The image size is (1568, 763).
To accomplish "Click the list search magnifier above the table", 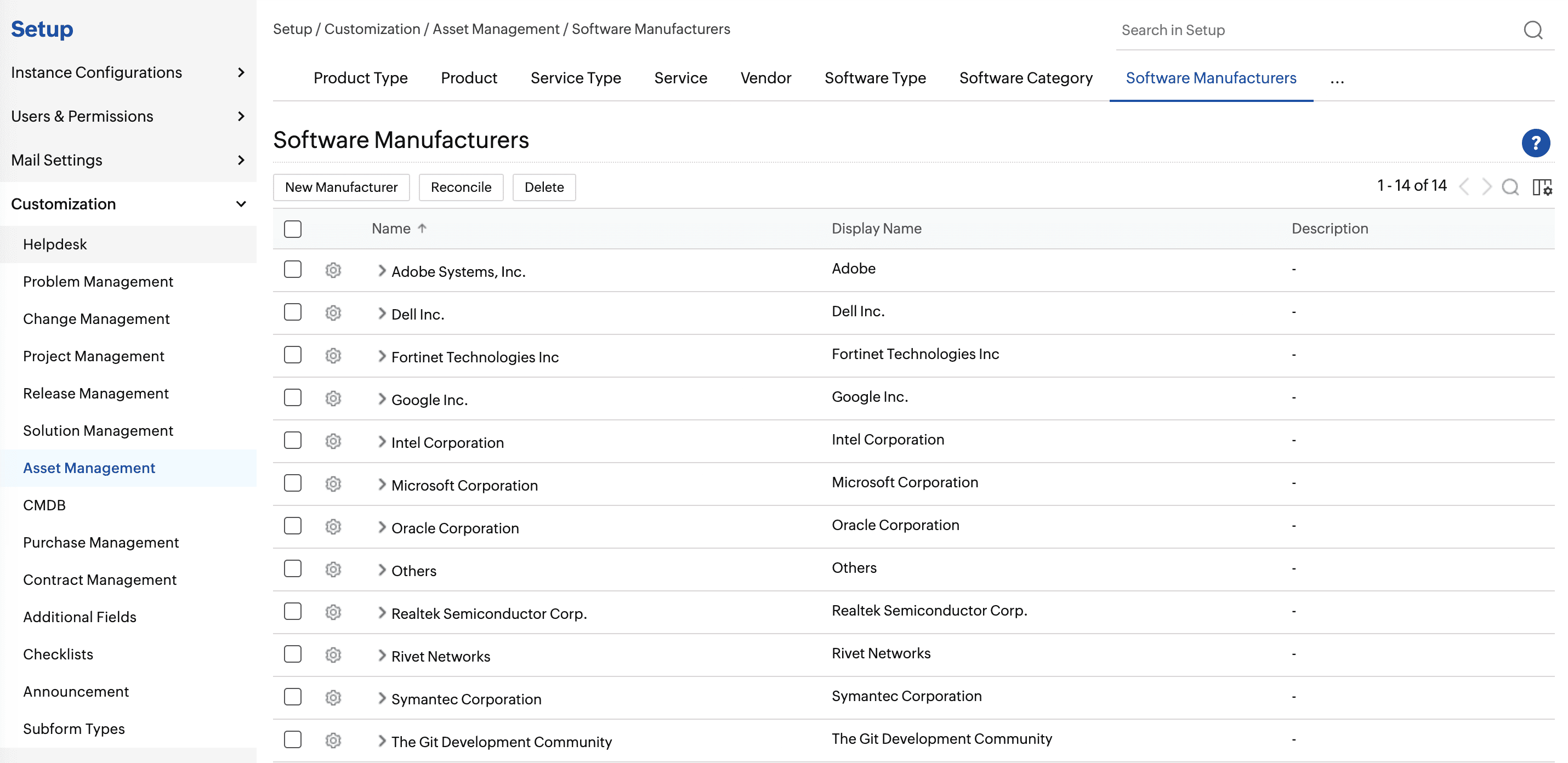I will (x=1510, y=187).
